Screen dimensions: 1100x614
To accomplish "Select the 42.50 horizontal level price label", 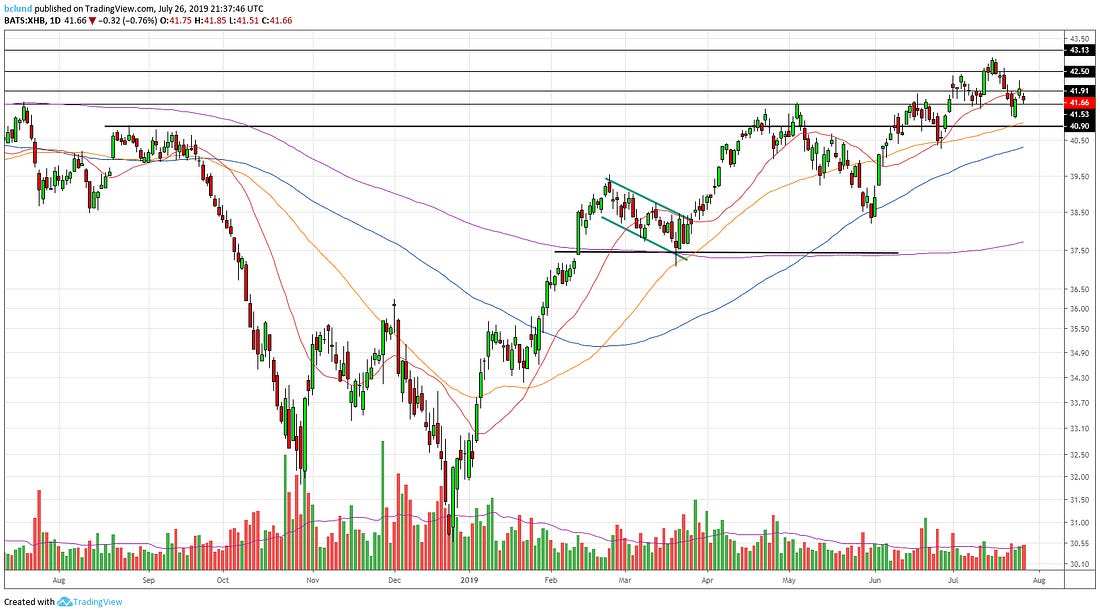I will 1079,71.
